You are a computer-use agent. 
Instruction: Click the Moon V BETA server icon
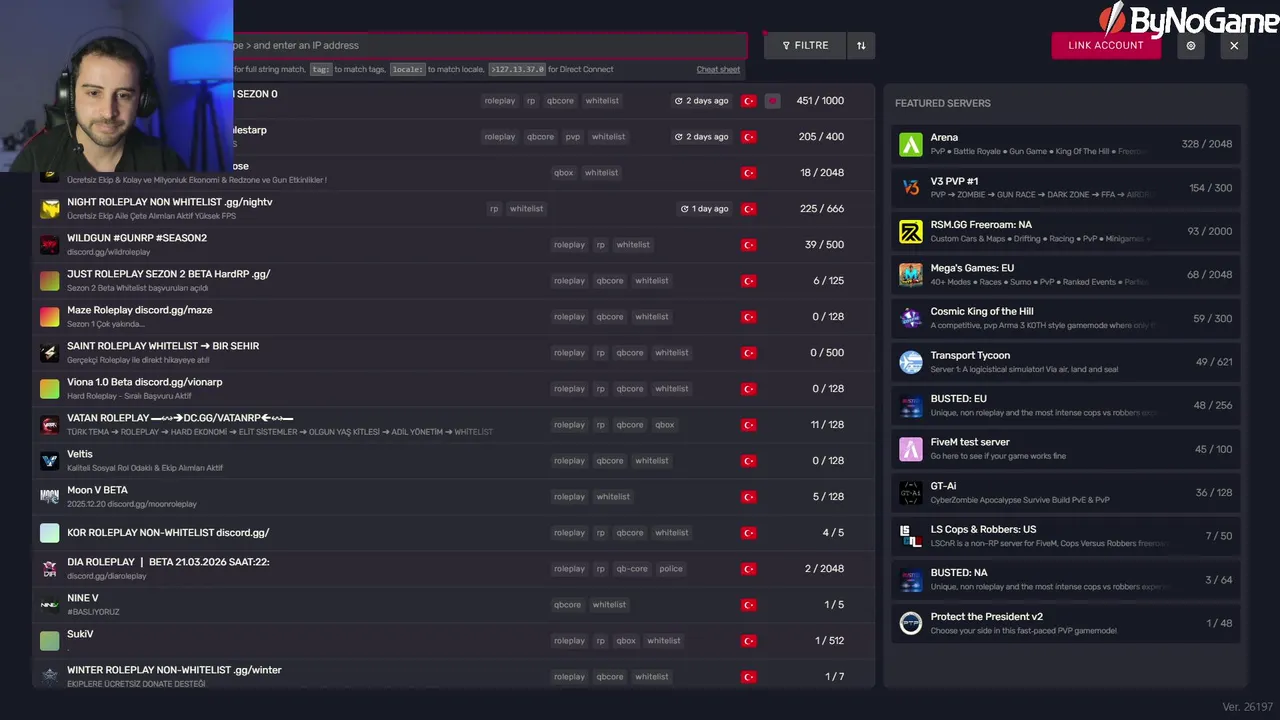pyautogui.click(x=50, y=497)
